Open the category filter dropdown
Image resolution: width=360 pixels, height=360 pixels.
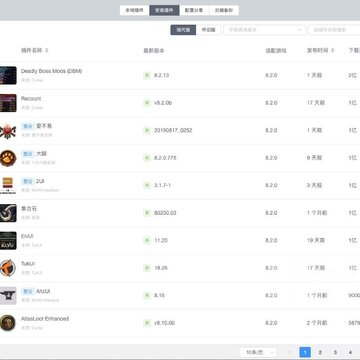265,30
